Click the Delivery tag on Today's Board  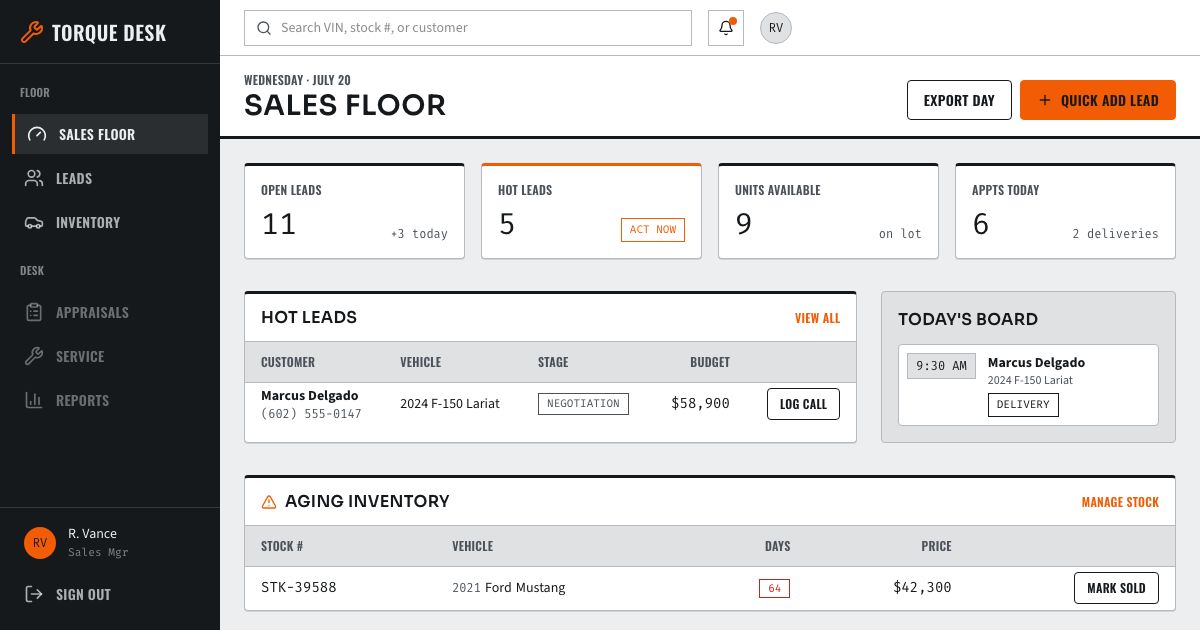pos(1023,405)
